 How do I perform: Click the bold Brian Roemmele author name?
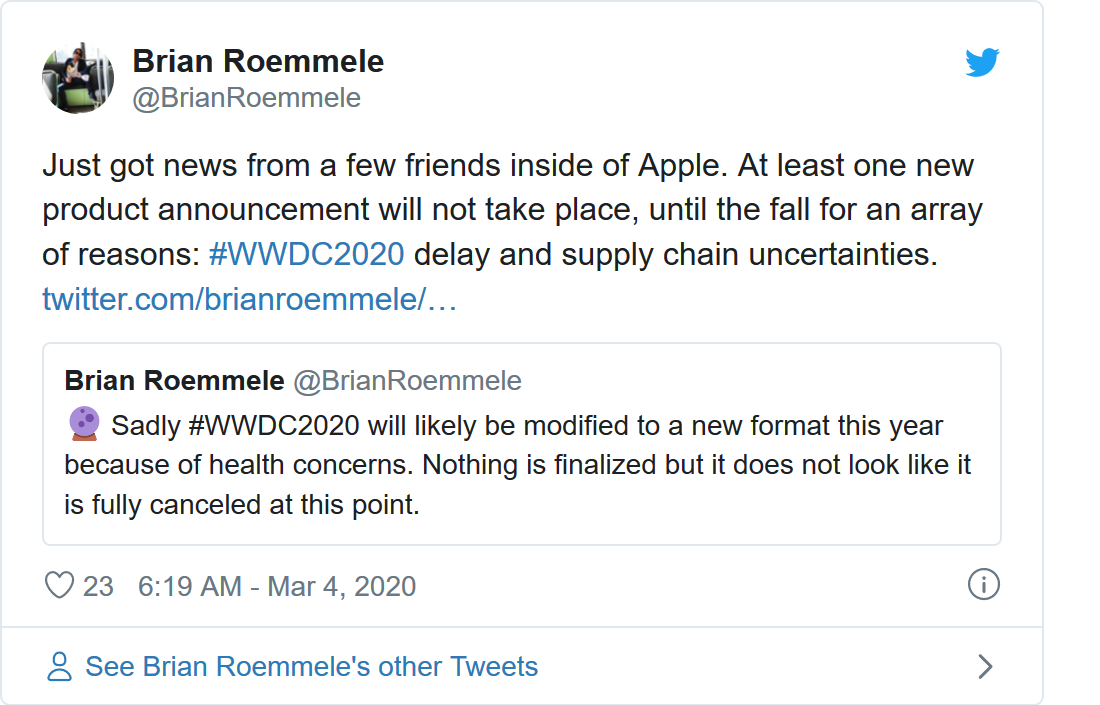(x=258, y=61)
